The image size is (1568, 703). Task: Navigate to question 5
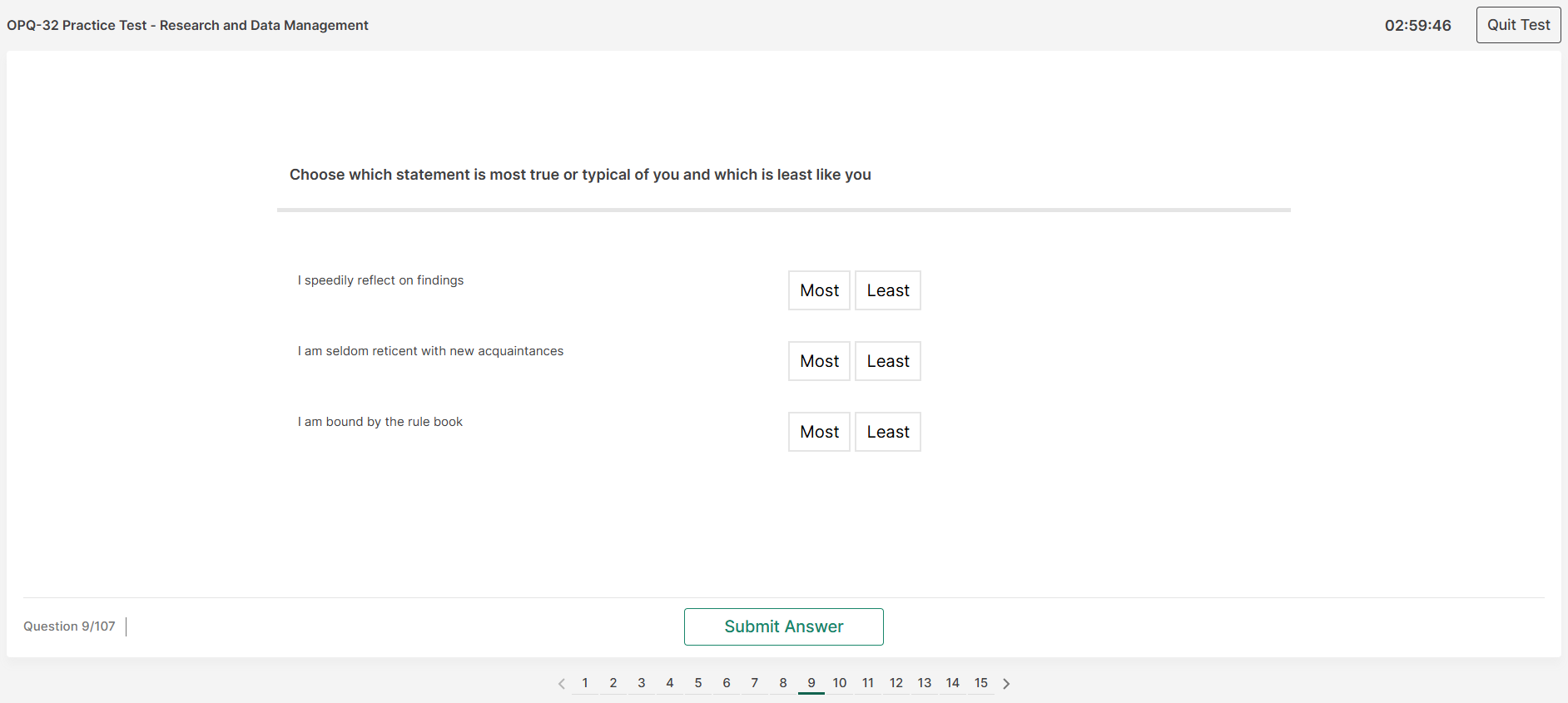698,683
